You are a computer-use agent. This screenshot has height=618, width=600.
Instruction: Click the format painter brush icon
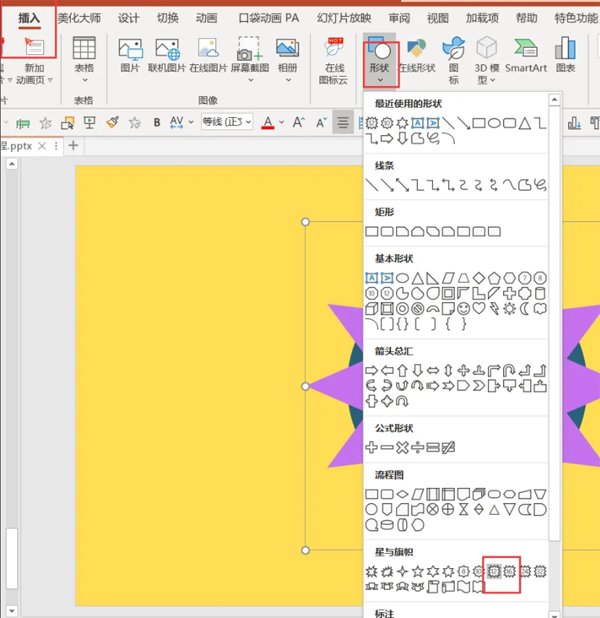point(113,123)
